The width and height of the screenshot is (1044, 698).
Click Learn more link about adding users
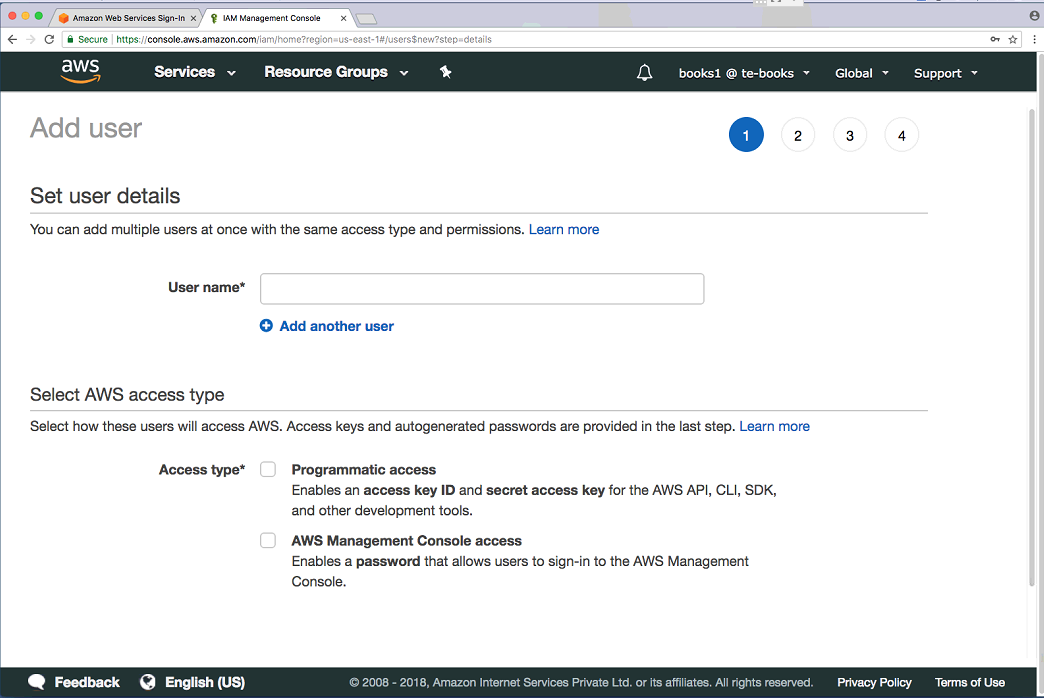(x=564, y=229)
